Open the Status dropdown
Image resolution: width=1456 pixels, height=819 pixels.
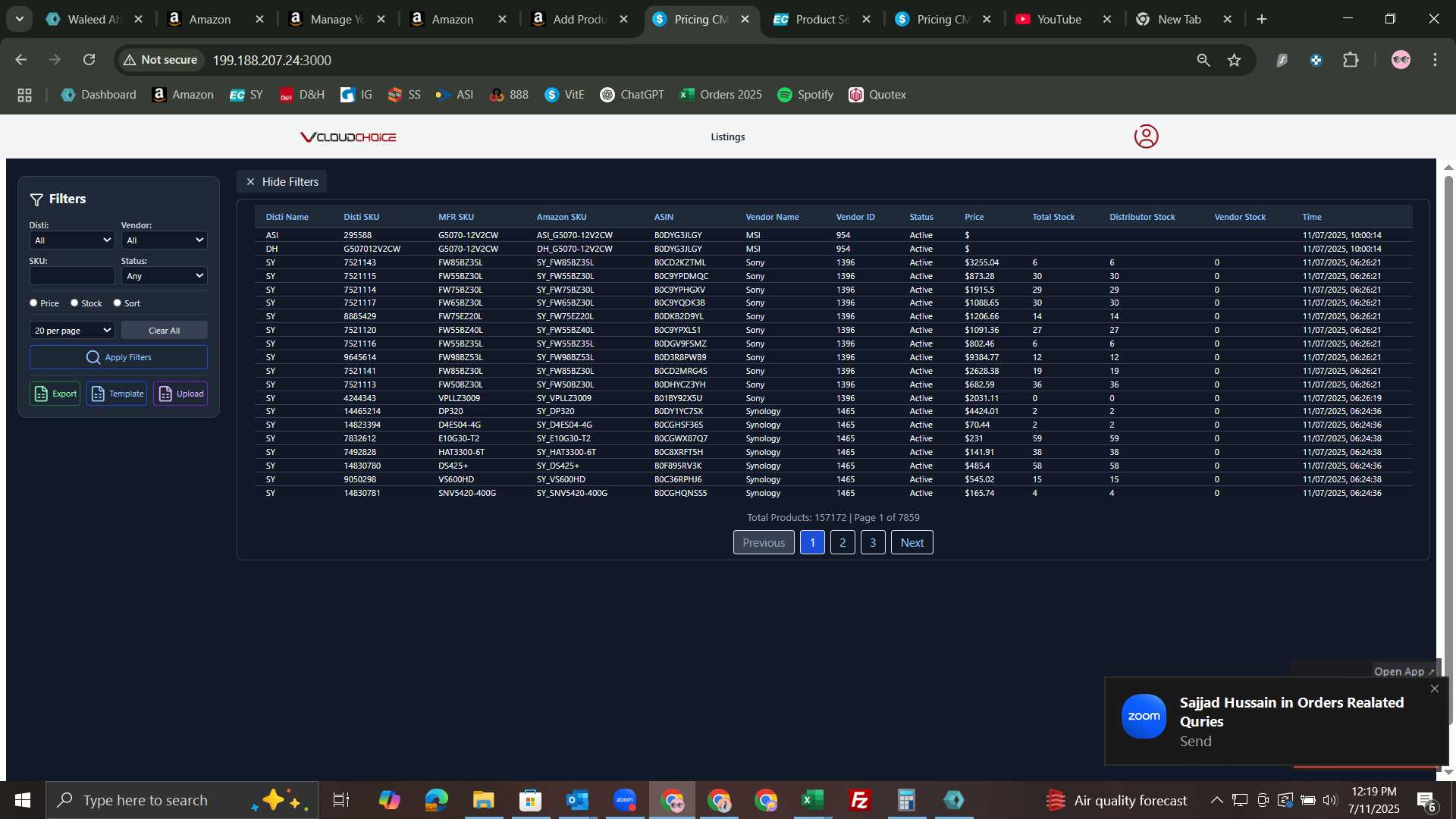164,276
